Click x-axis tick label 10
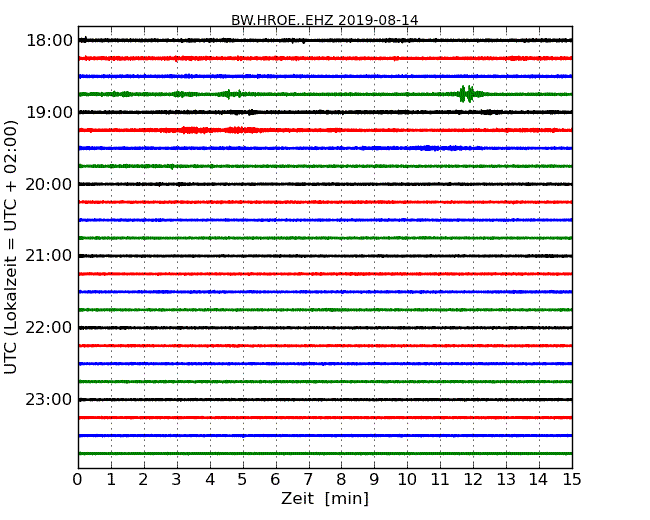The width and height of the screenshot is (650, 520). [x=407, y=480]
